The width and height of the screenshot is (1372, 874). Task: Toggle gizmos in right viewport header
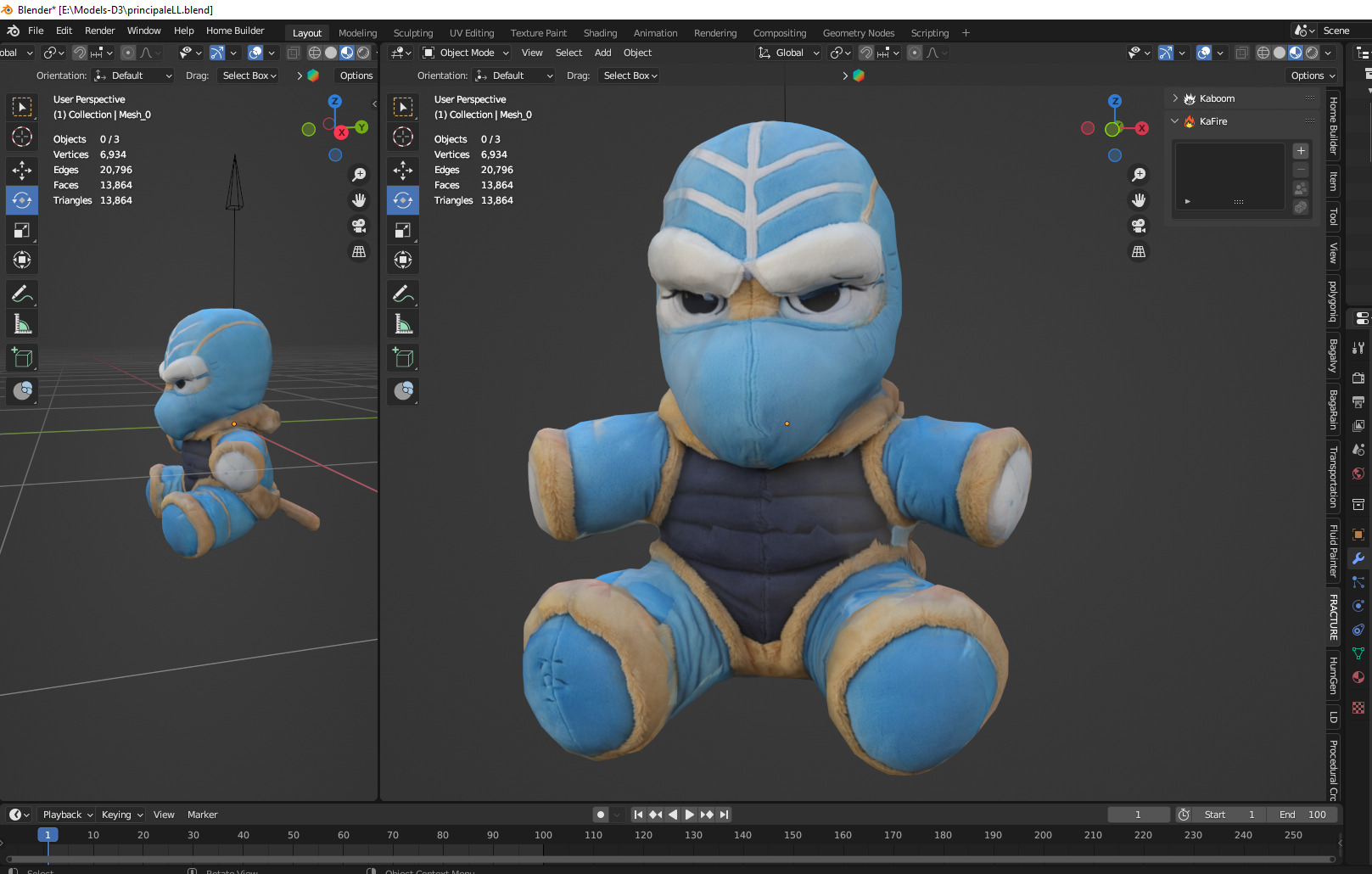pyautogui.click(x=1166, y=53)
